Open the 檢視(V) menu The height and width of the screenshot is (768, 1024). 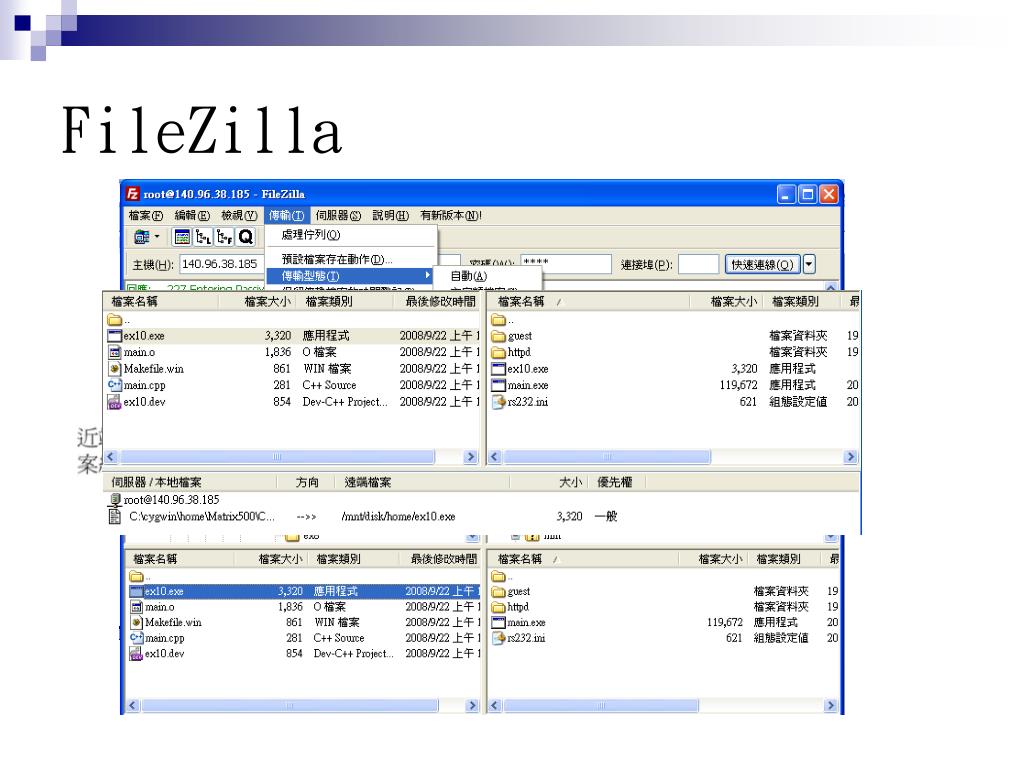tap(239, 215)
